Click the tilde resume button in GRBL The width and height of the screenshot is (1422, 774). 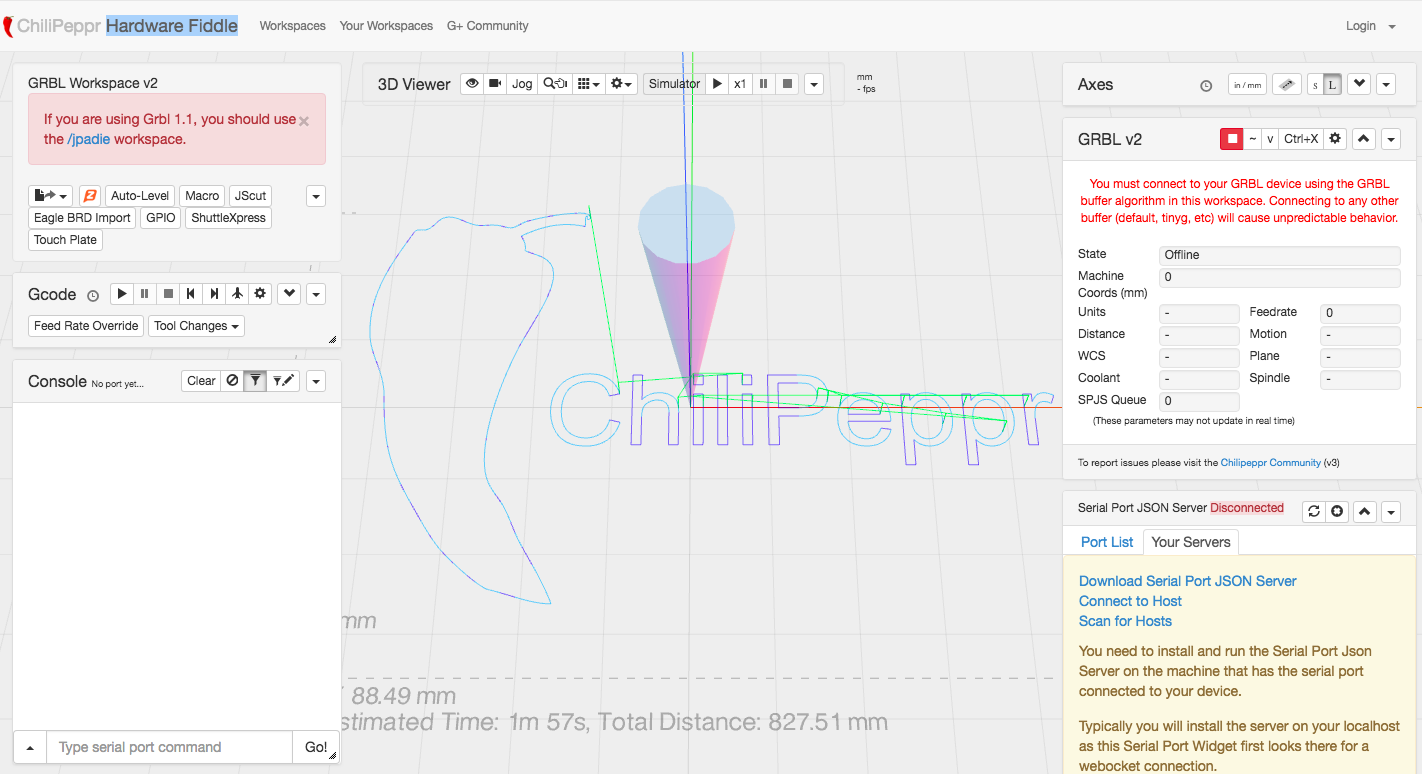pos(1252,139)
